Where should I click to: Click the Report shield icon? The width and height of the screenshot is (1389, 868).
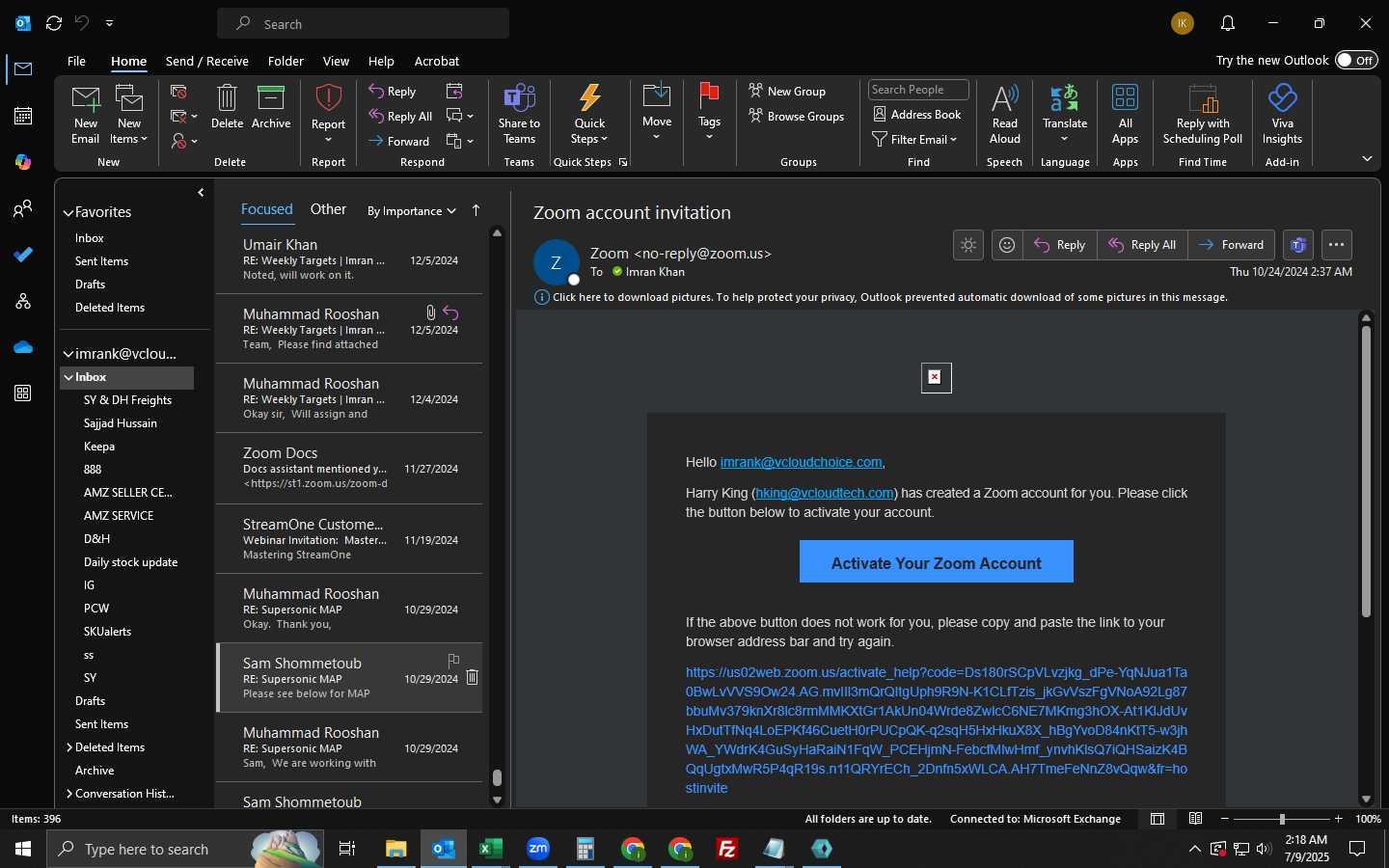(x=328, y=98)
